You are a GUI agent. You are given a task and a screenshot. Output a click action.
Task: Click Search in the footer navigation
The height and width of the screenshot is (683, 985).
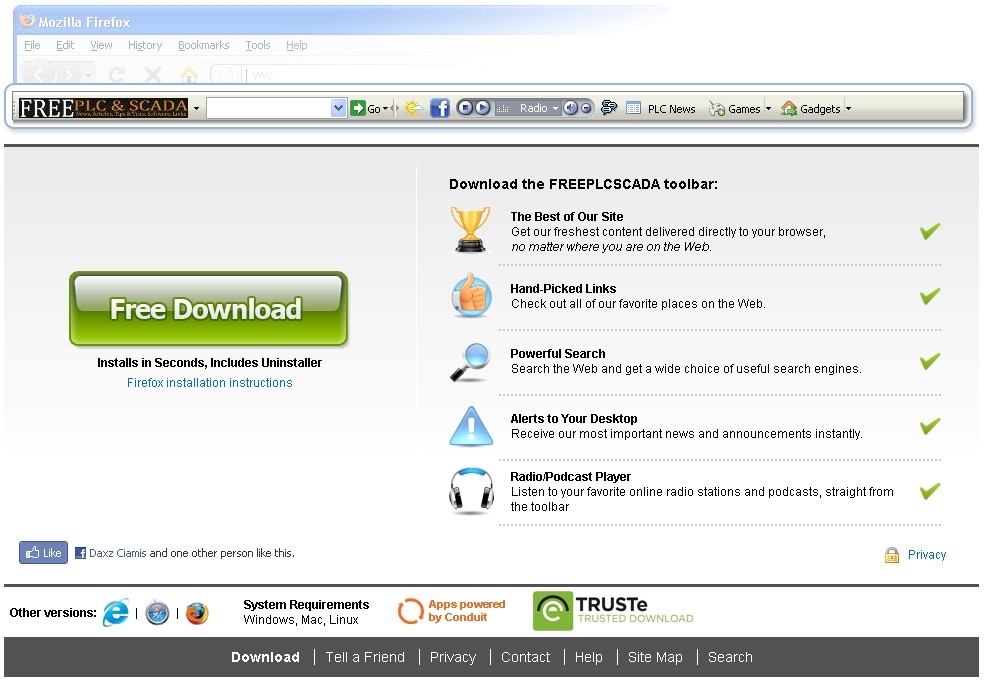[730, 657]
